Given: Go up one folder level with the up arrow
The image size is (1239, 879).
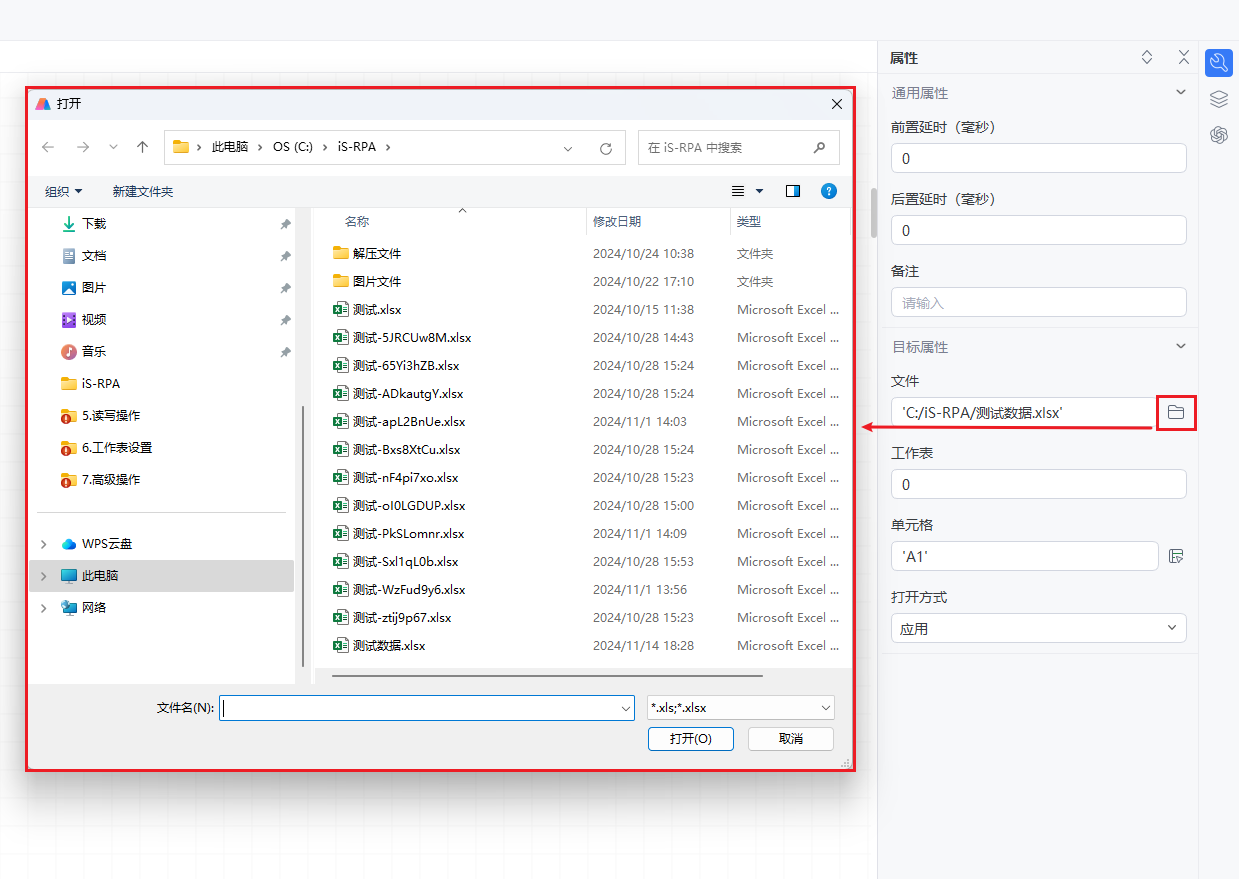Looking at the screenshot, I should (142, 147).
